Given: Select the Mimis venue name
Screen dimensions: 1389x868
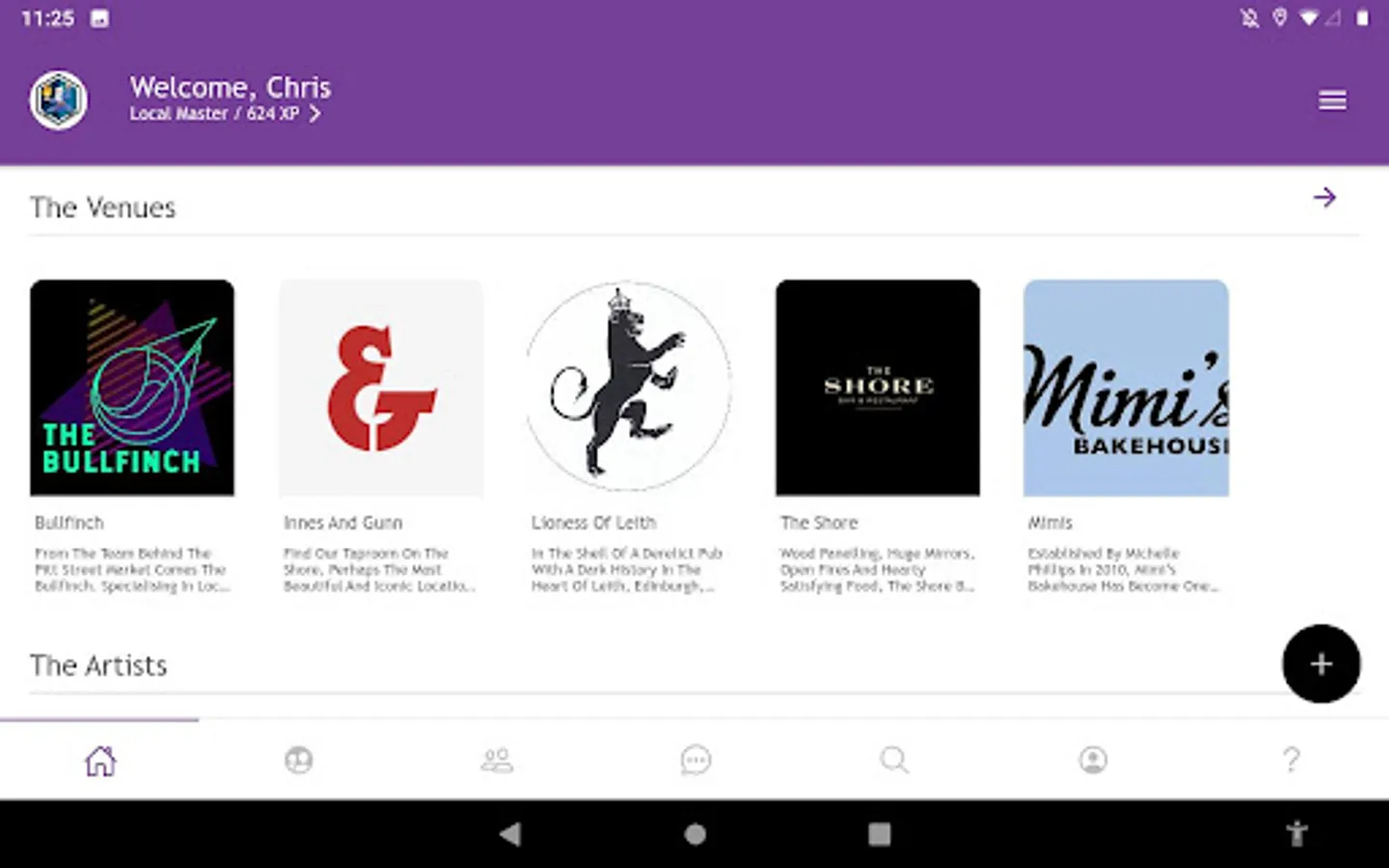Looking at the screenshot, I should coord(1049,523).
